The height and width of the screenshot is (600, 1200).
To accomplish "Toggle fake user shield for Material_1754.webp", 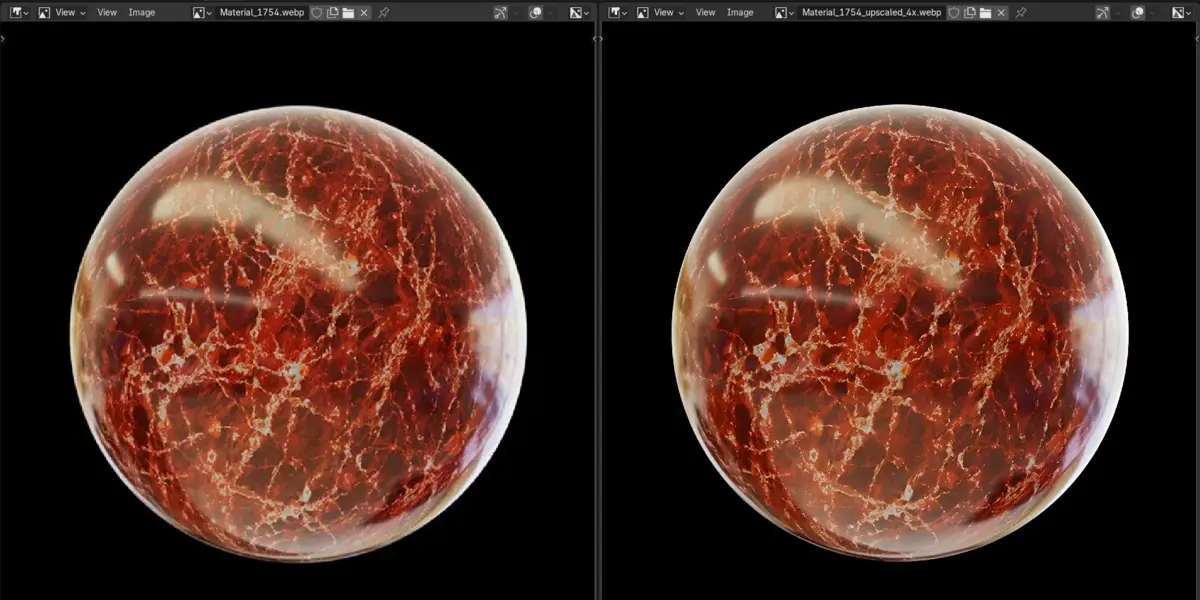I will tap(316, 12).
